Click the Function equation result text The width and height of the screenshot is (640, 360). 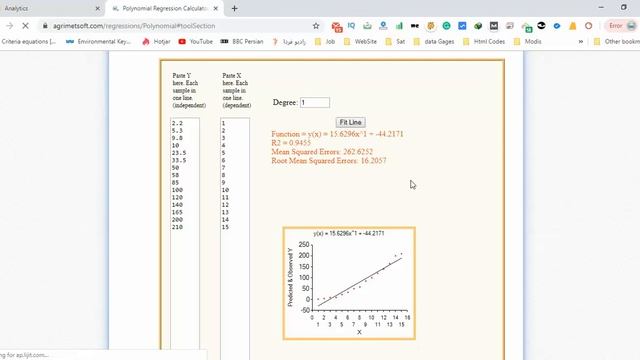(337, 134)
